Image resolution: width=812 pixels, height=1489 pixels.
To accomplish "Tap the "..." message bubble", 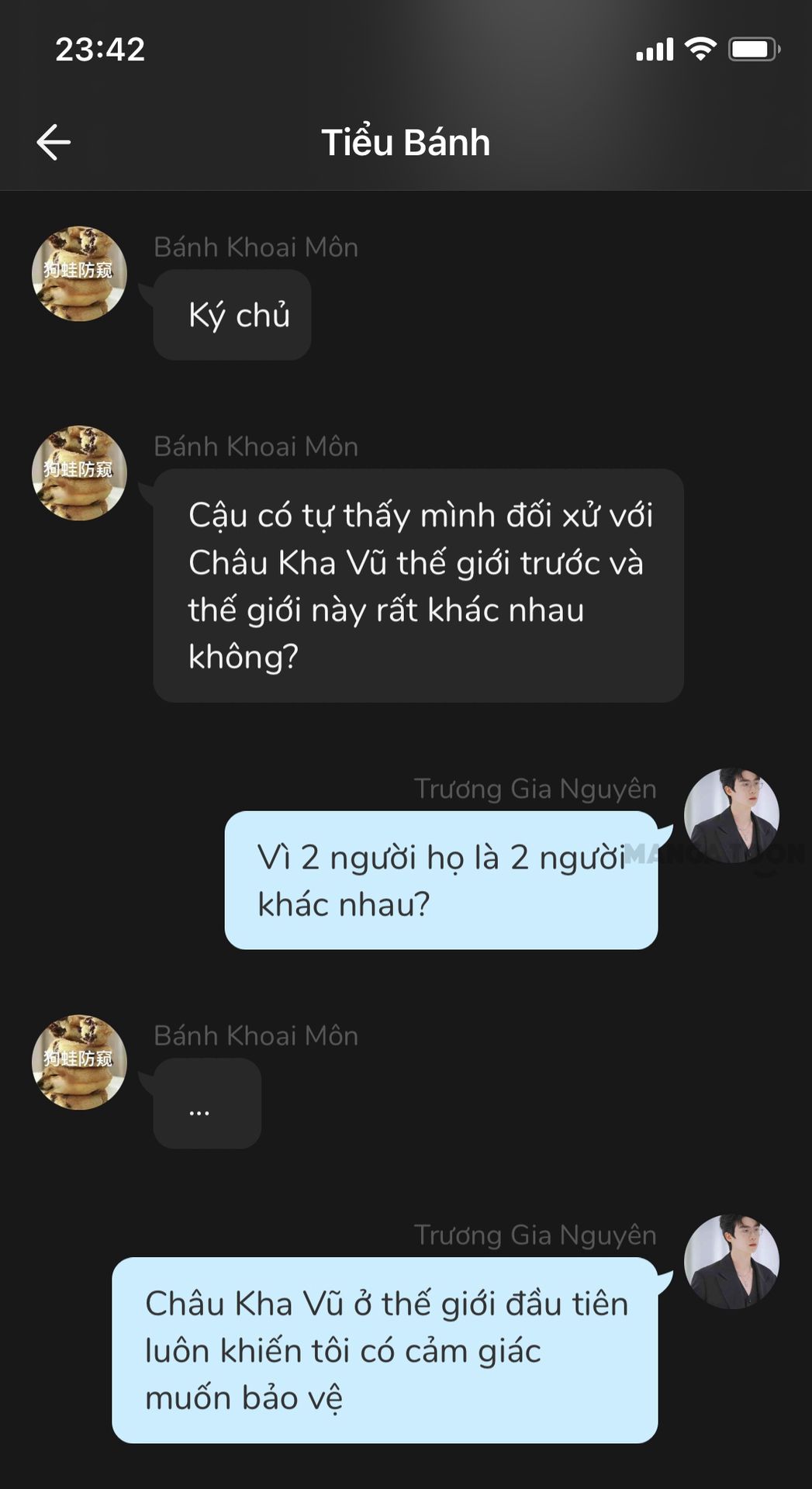I will tap(207, 1104).
